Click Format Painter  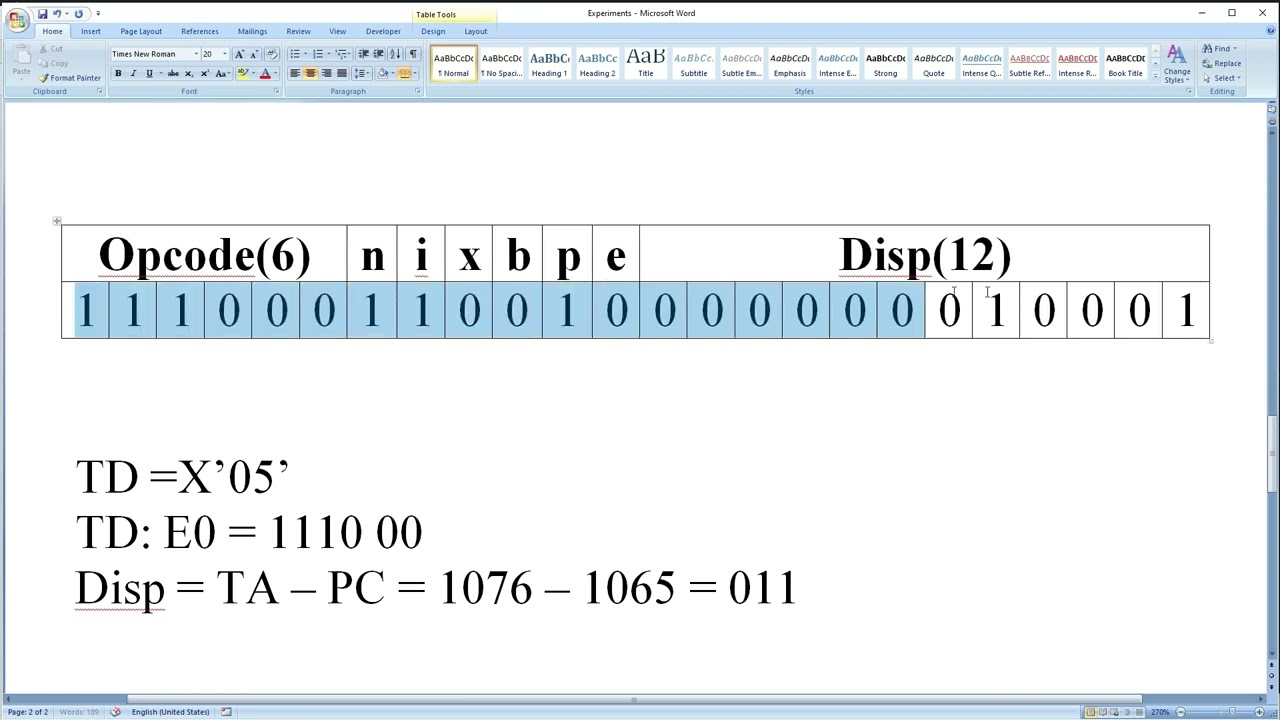70,78
